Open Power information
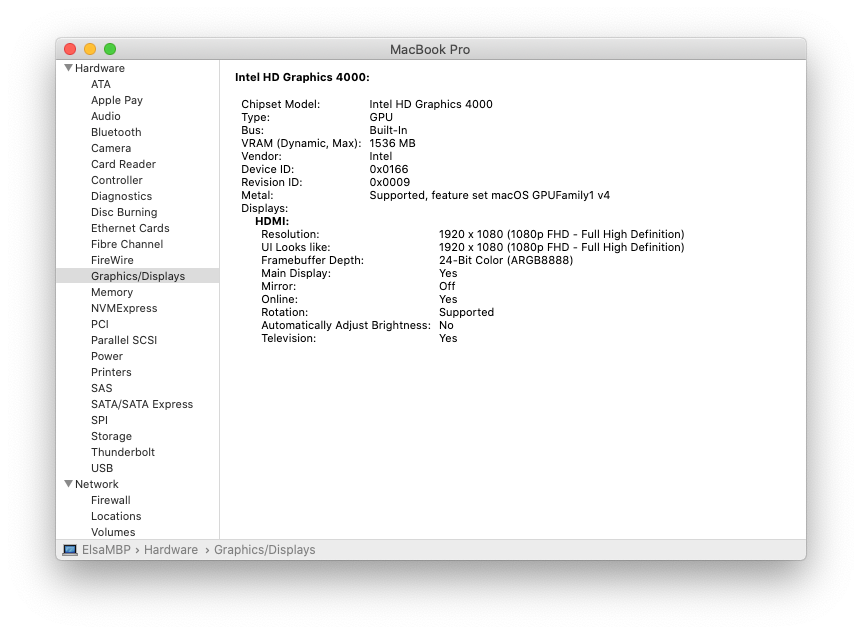The width and height of the screenshot is (862, 634). (107, 356)
